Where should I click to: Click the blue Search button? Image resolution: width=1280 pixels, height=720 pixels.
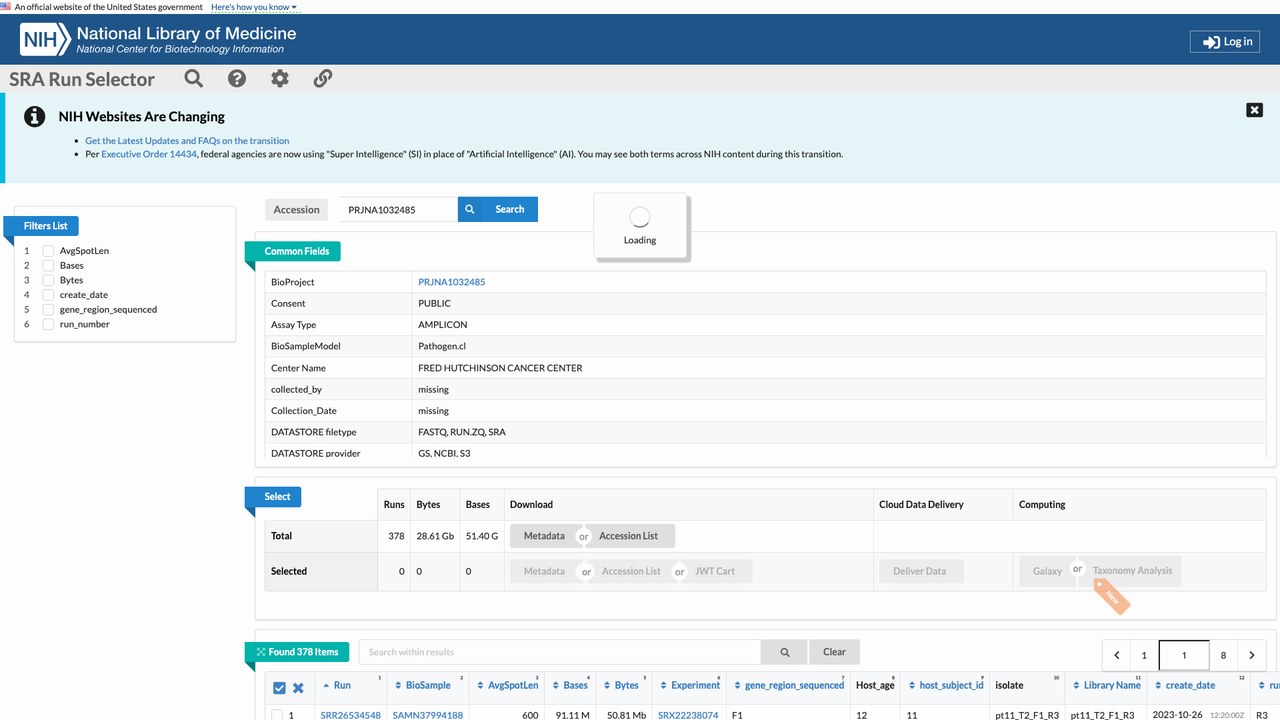click(x=498, y=209)
